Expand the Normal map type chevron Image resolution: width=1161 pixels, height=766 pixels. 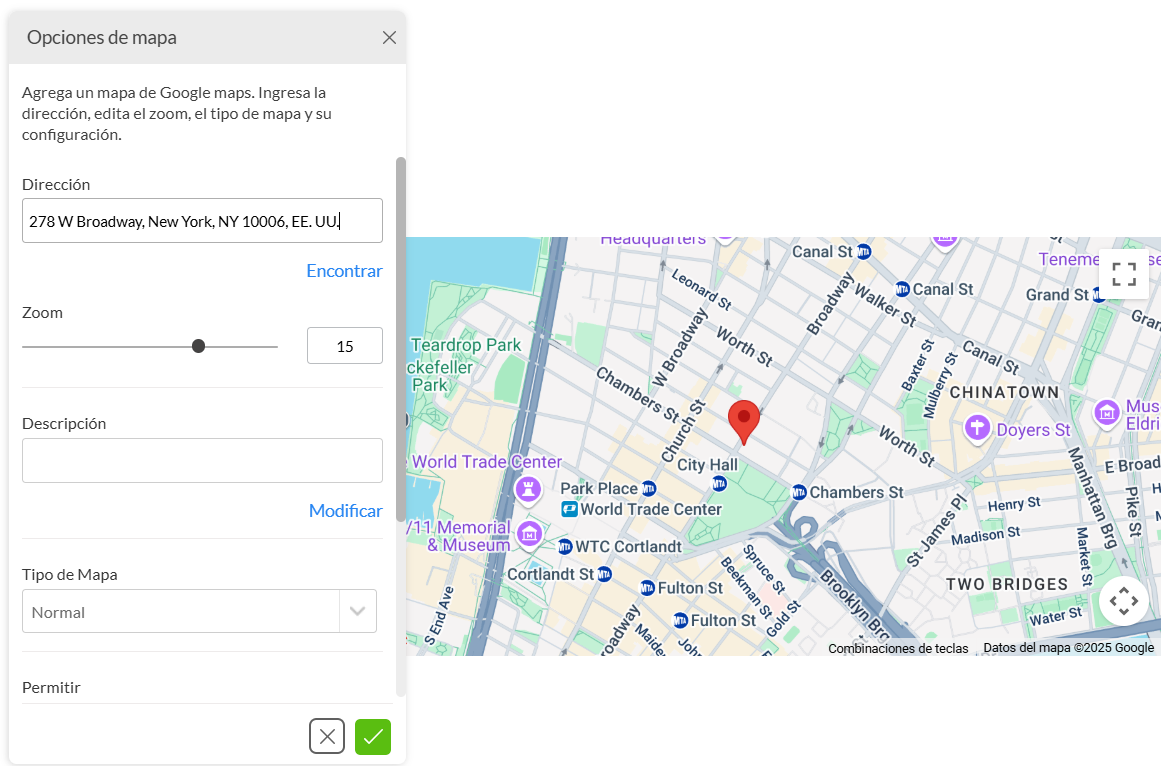click(358, 611)
